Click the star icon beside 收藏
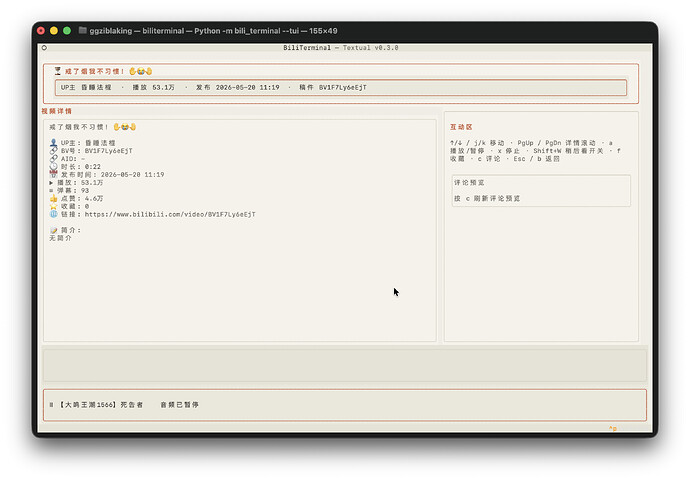The width and height of the screenshot is (690, 480). (53, 206)
